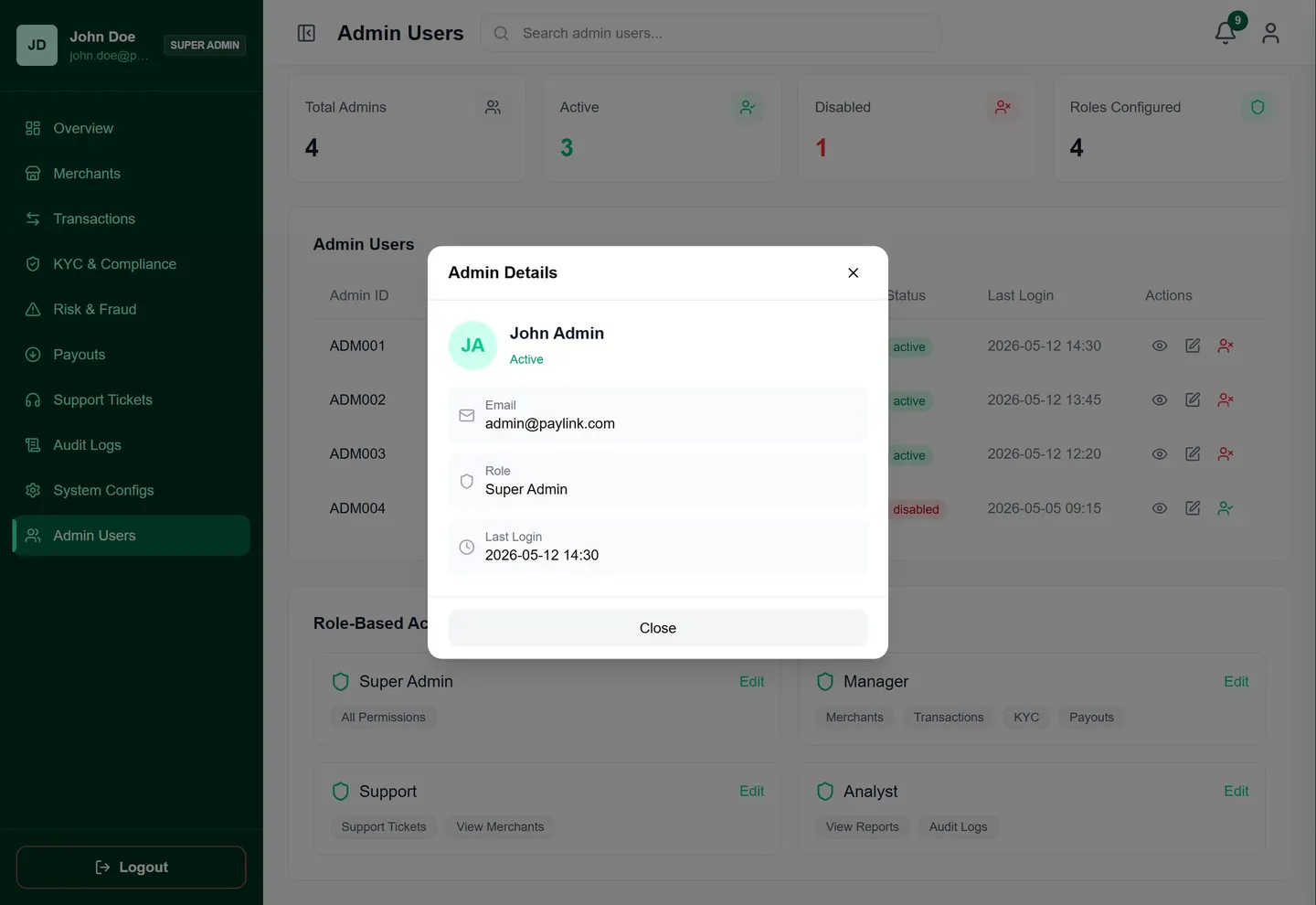View details of ADM001 with eye icon
Viewport: 1316px width, 905px height.
coord(1160,346)
